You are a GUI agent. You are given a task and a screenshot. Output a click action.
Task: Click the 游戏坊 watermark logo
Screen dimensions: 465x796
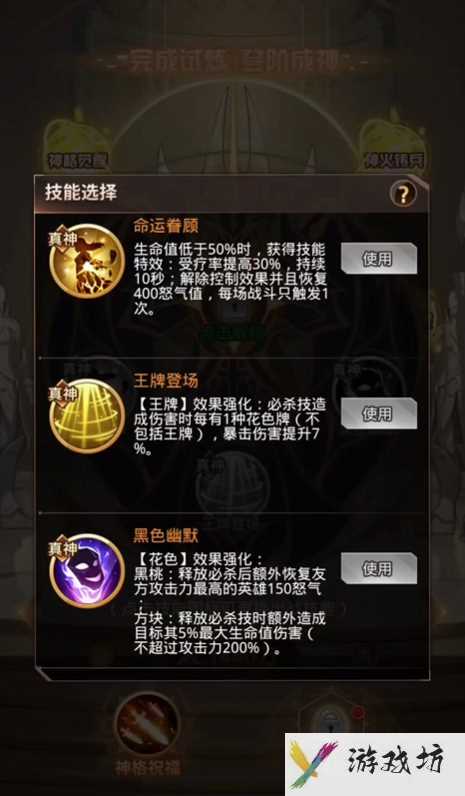[x=375, y=764]
